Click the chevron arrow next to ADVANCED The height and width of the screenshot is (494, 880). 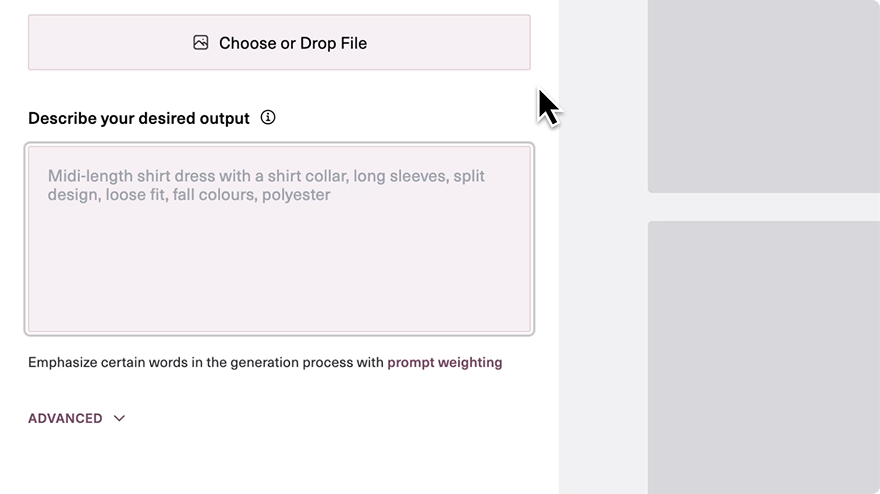pyautogui.click(x=119, y=418)
